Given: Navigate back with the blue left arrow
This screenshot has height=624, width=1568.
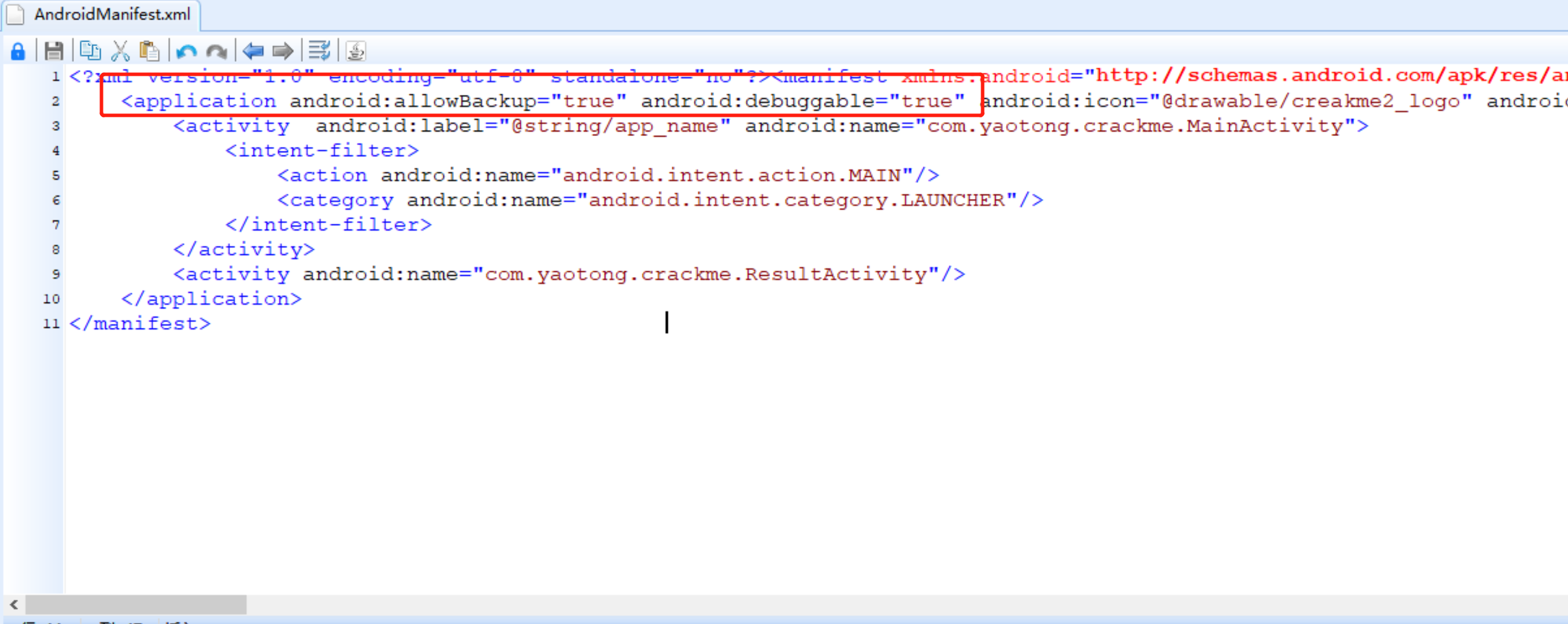Looking at the screenshot, I should pyautogui.click(x=253, y=51).
